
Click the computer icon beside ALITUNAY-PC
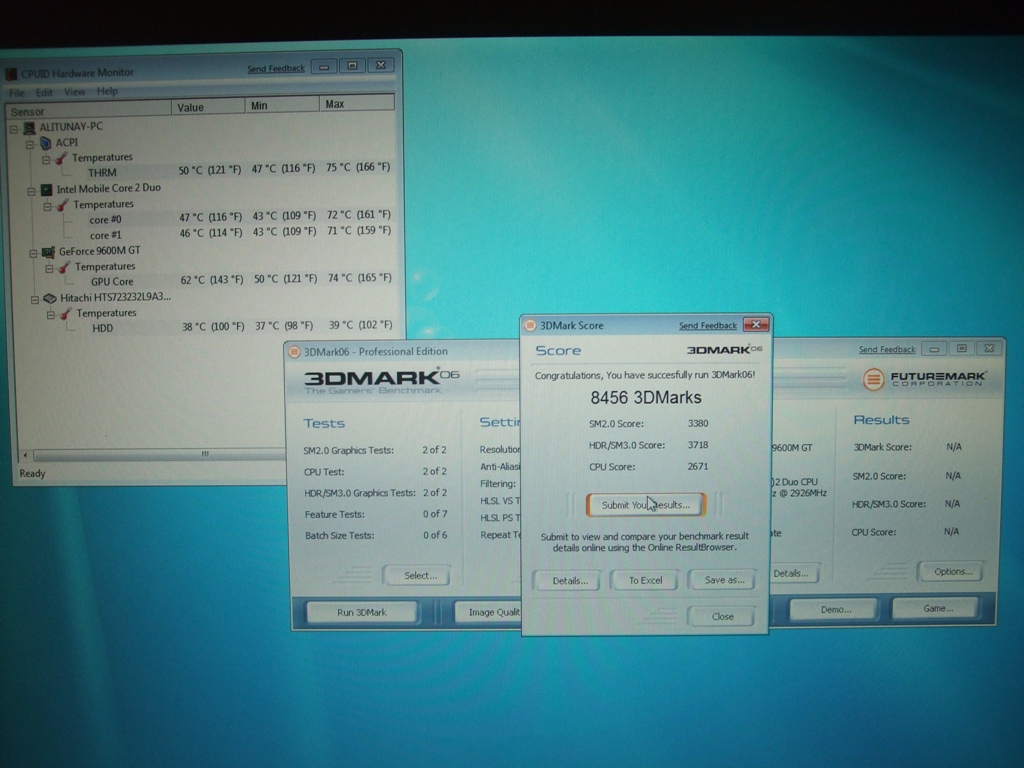click(29, 127)
